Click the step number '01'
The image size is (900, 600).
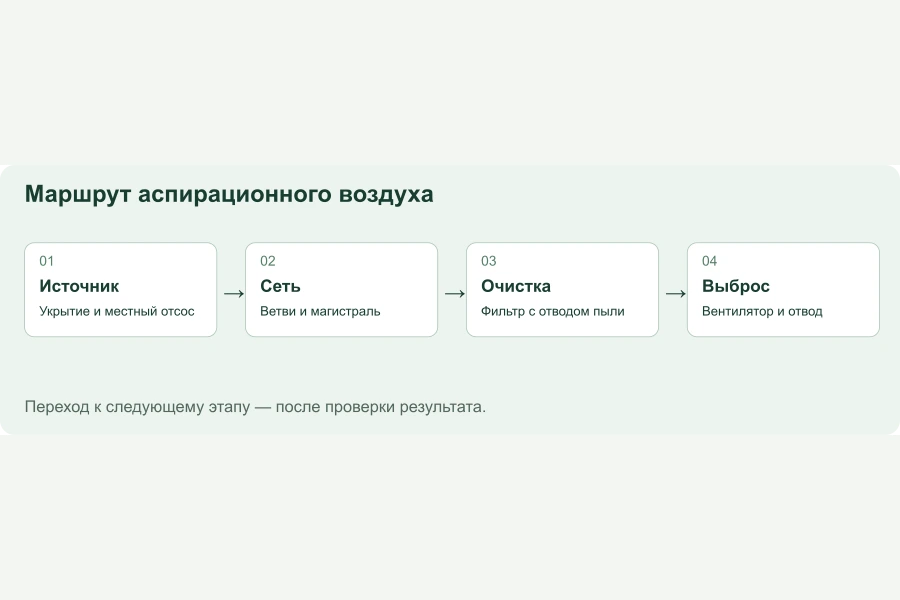[46, 261]
